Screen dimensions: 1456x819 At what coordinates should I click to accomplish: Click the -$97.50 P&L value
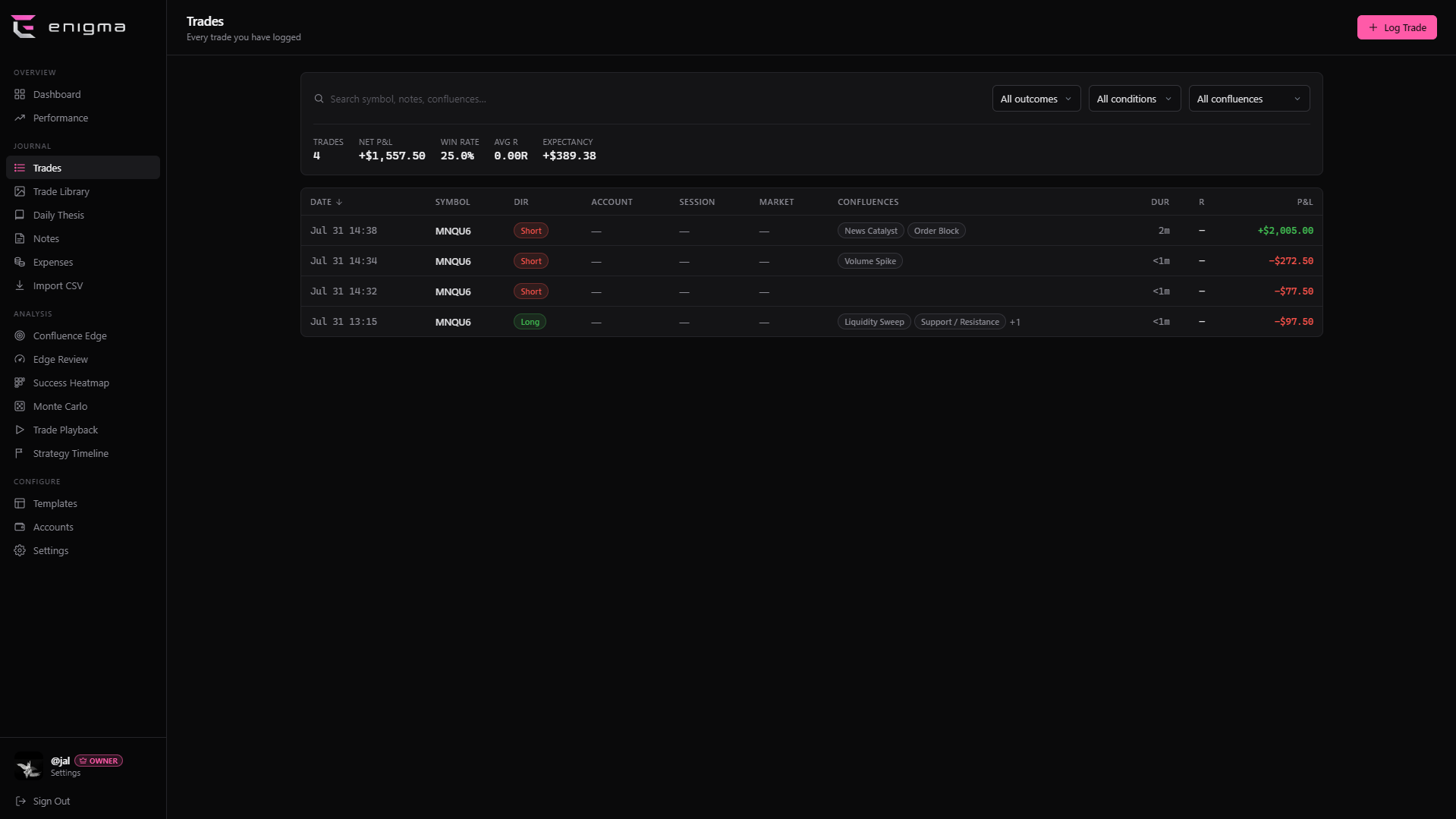(1294, 322)
